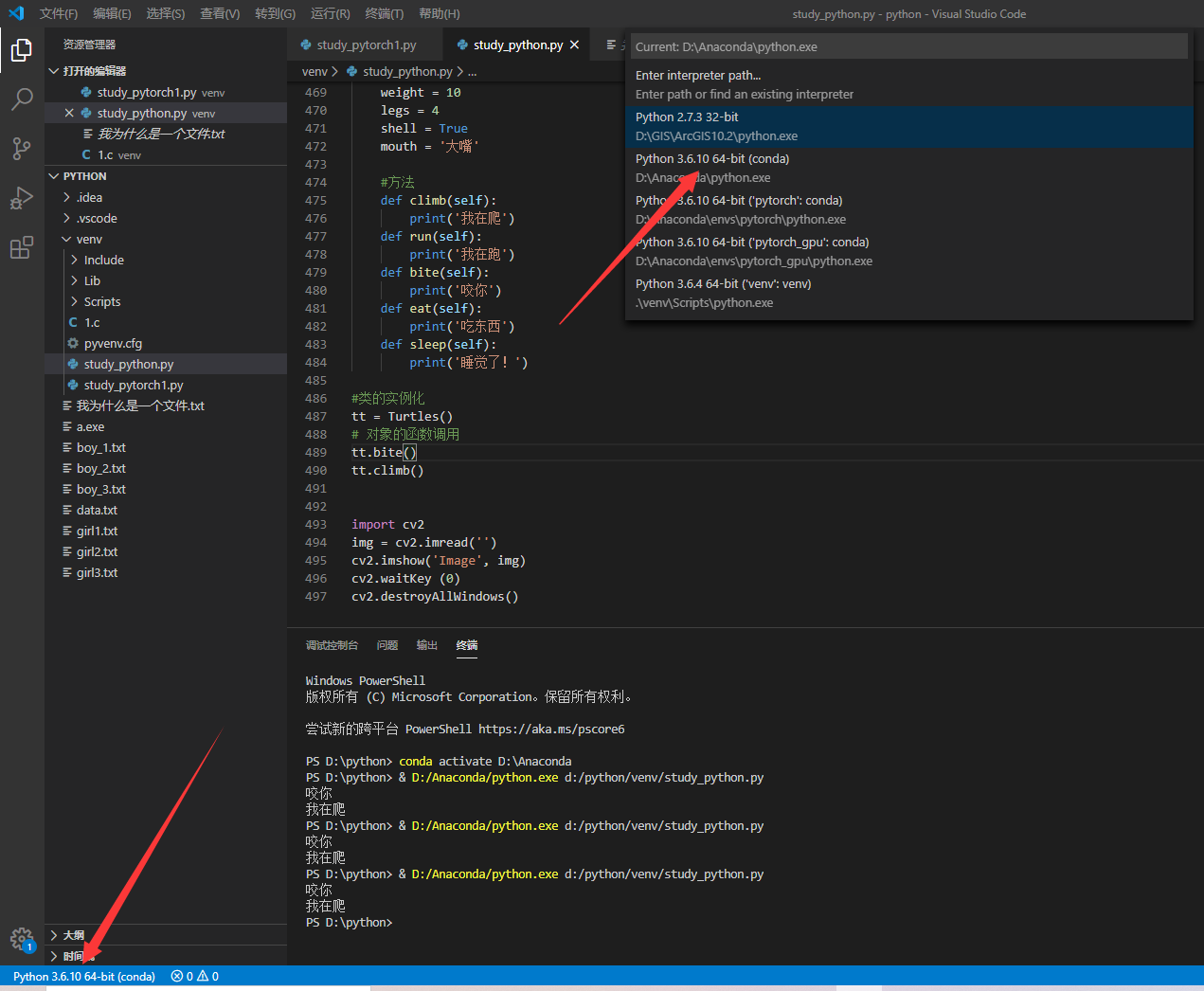The height and width of the screenshot is (991, 1204).
Task: Open the 终端 menu
Action: click(x=385, y=13)
